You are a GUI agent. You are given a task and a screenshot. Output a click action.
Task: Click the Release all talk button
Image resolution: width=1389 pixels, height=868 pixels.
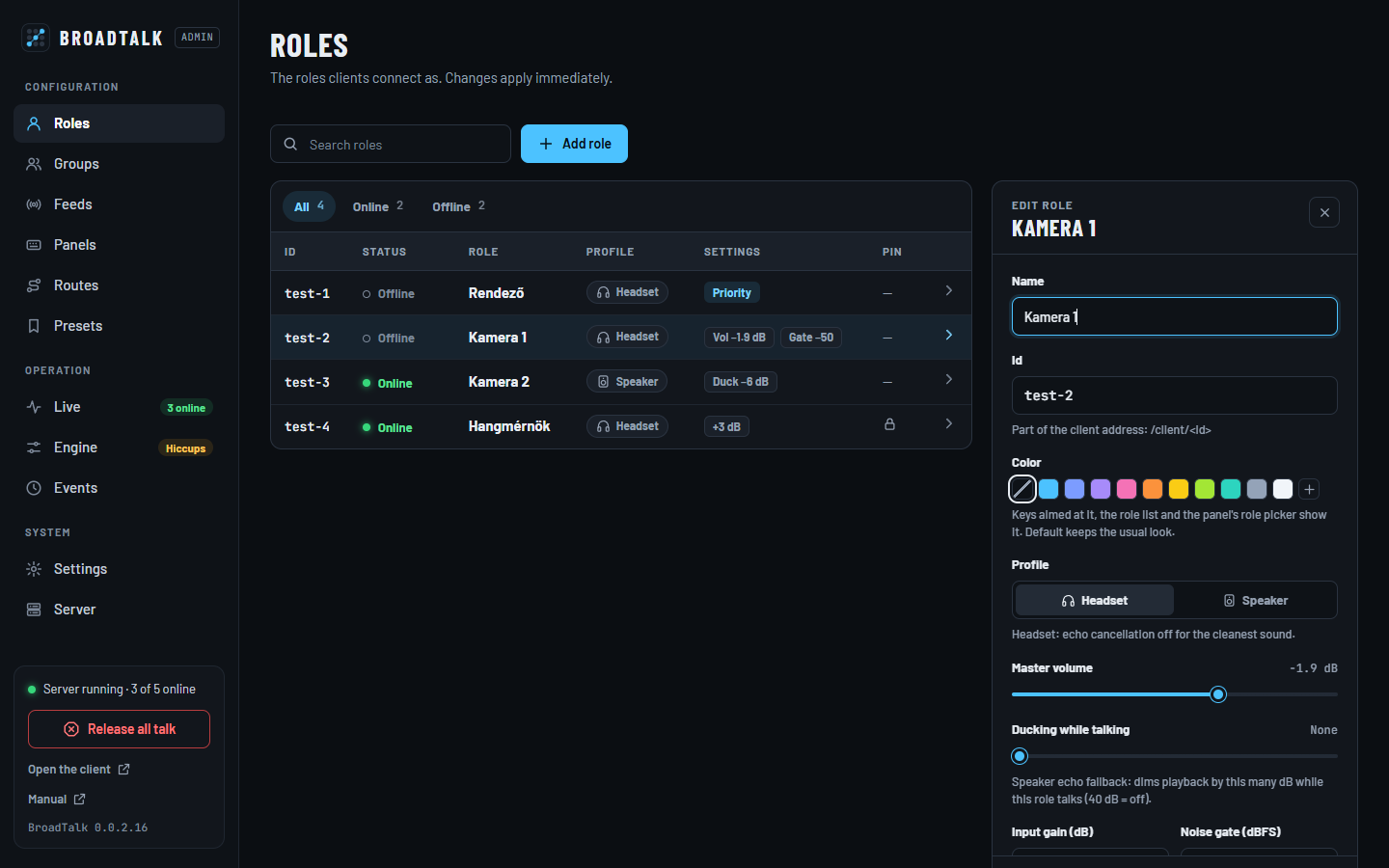(119, 729)
